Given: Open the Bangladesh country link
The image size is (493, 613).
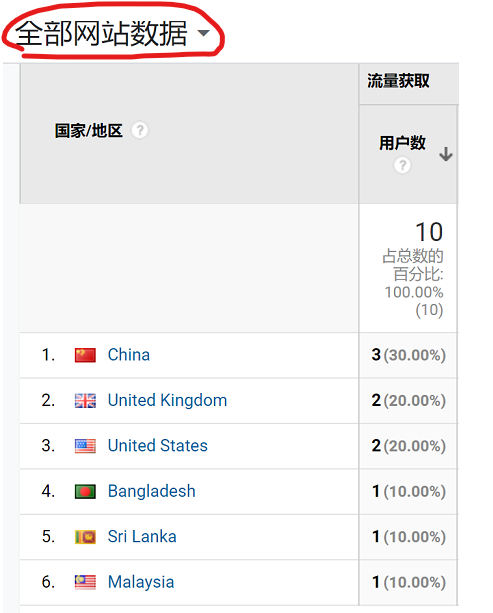Looking at the screenshot, I should [152, 491].
